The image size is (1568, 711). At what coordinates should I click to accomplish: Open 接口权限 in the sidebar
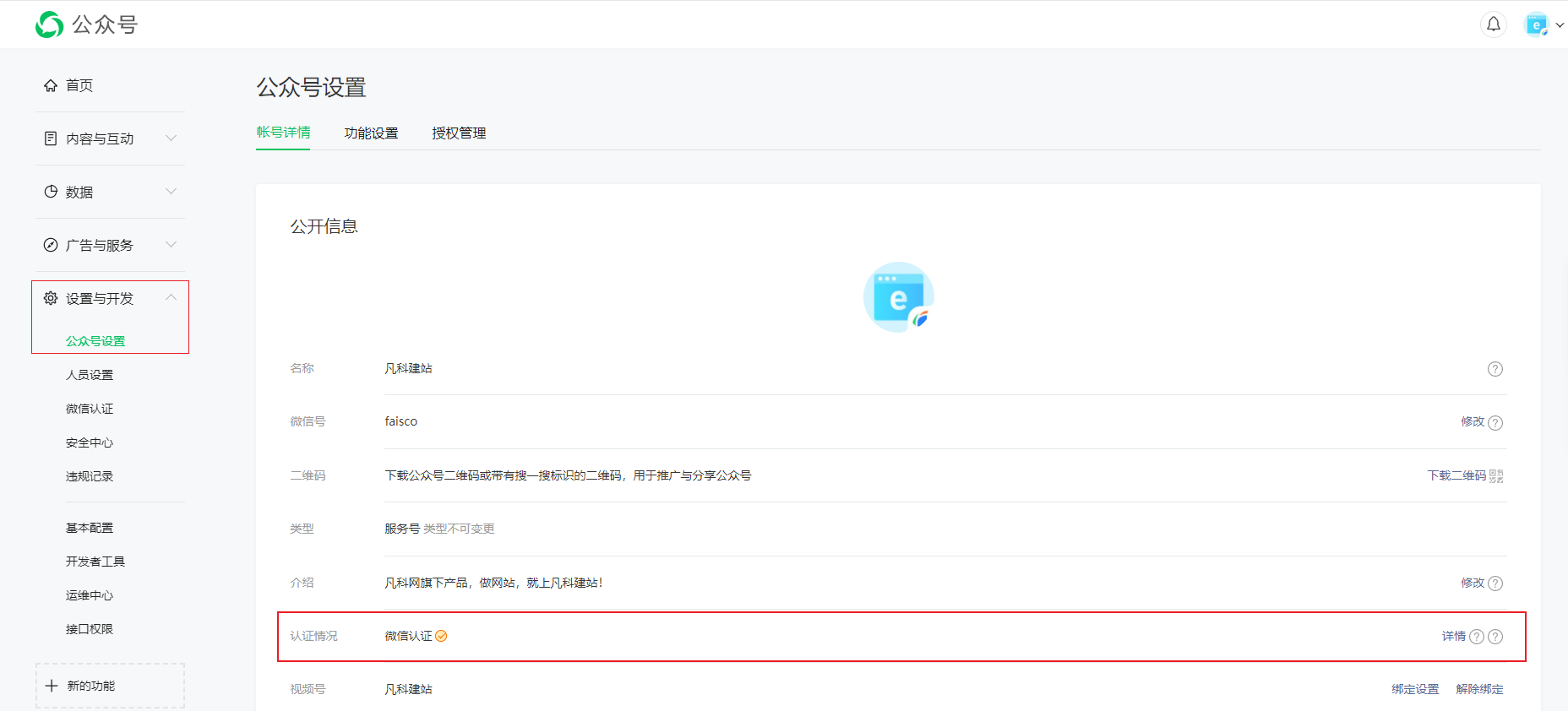point(90,629)
